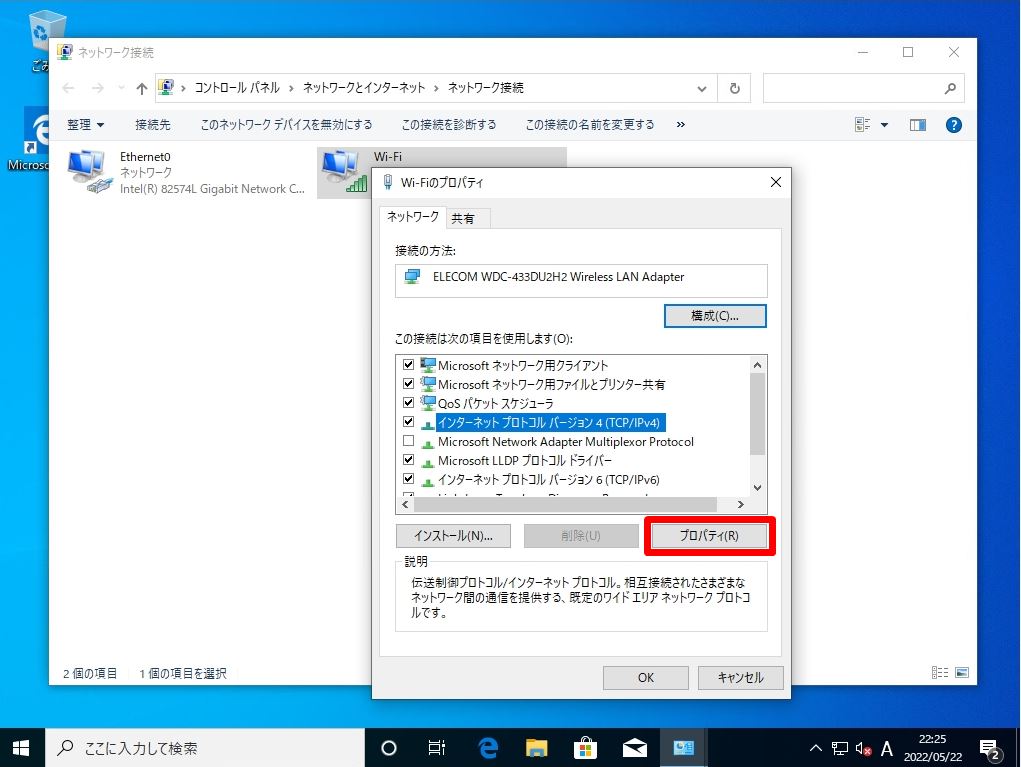Screen dimensions: 1021x767
Task: Uncheck QoS パケット スケジューラ checkbox
Action: tap(408, 402)
